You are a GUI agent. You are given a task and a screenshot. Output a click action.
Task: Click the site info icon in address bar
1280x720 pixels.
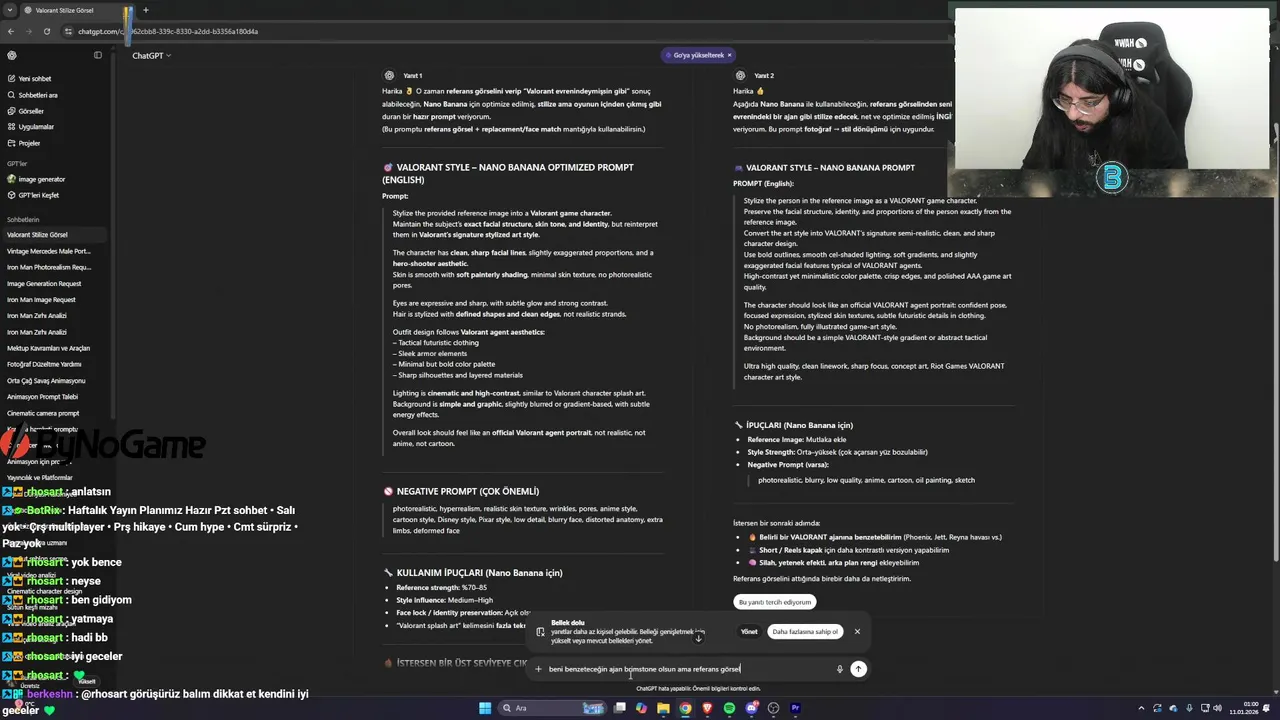pyautogui.click(x=68, y=31)
